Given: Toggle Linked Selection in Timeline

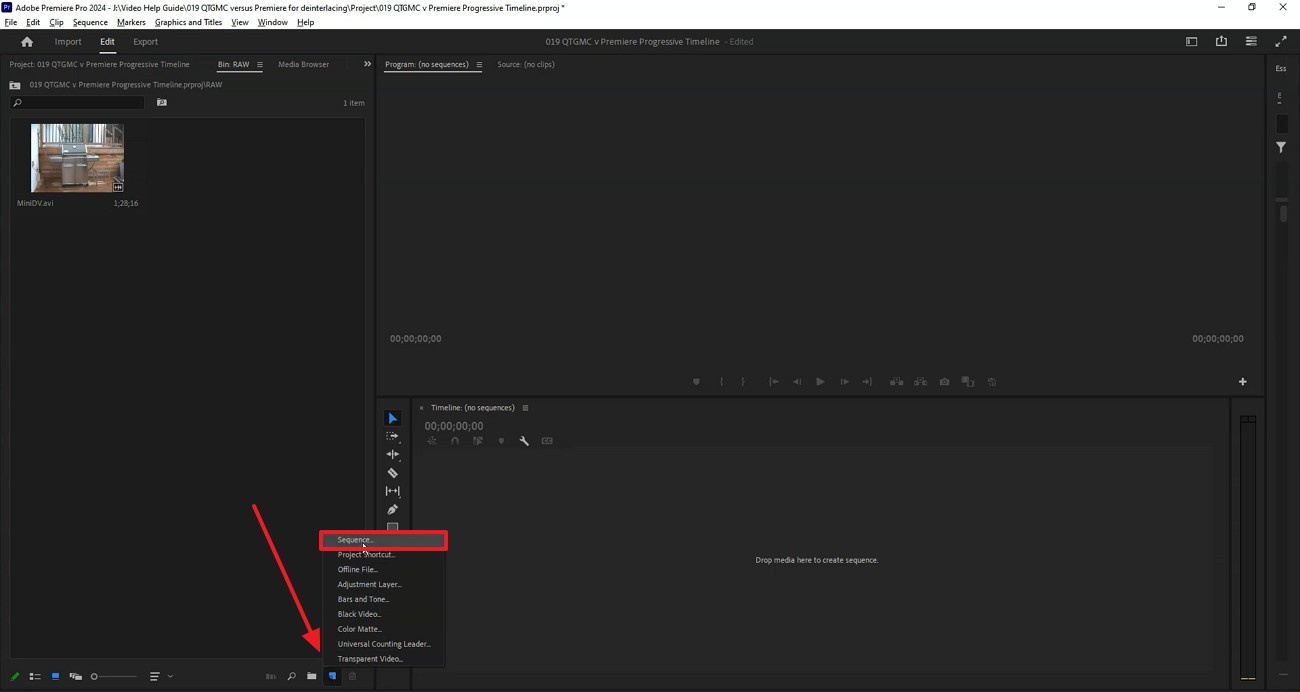Looking at the screenshot, I should [x=478, y=441].
